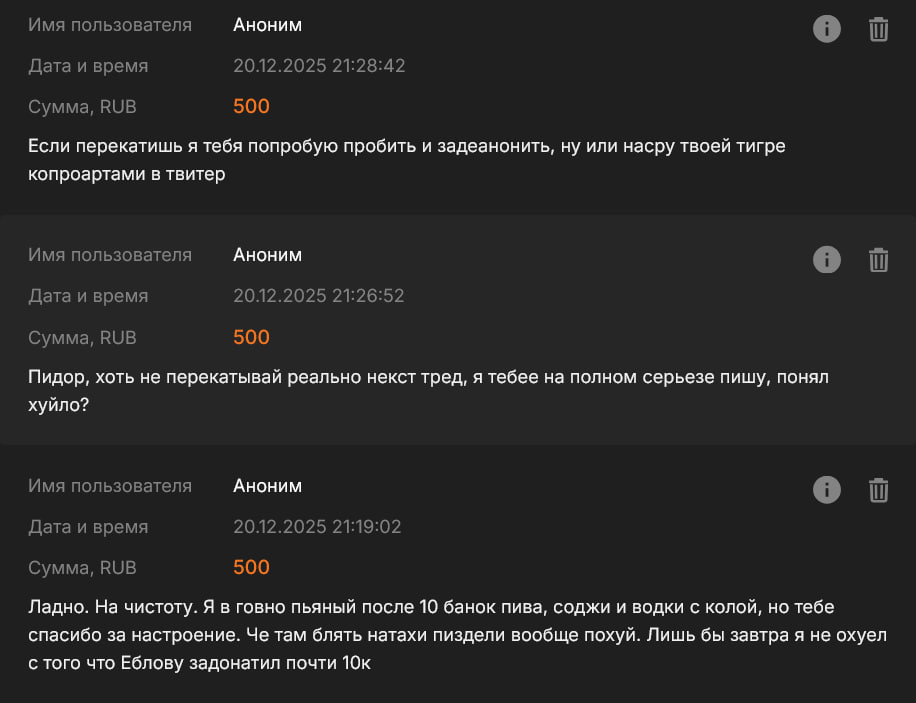Click username Аноним on the 21:19:02 donation
The height and width of the screenshot is (703, 916).
click(x=267, y=486)
